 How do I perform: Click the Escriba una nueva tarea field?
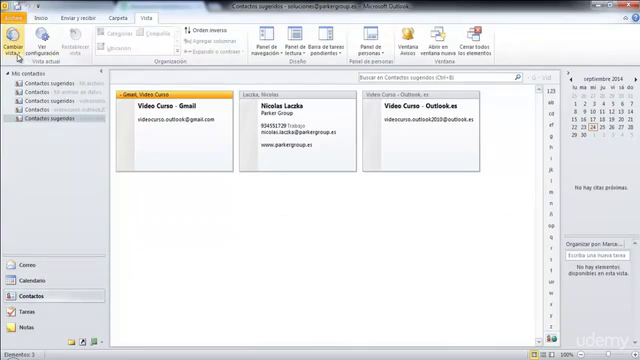pyautogui.click(x=597, y=255)
